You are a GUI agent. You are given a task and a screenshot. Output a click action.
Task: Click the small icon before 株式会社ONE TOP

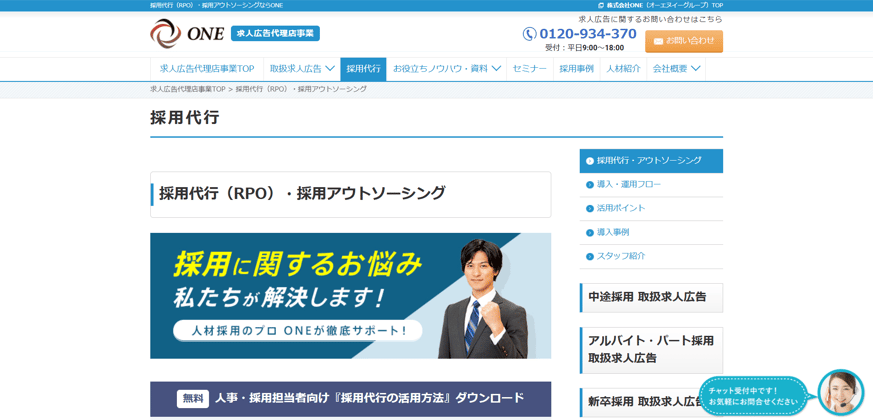click(x=600, y=5)
